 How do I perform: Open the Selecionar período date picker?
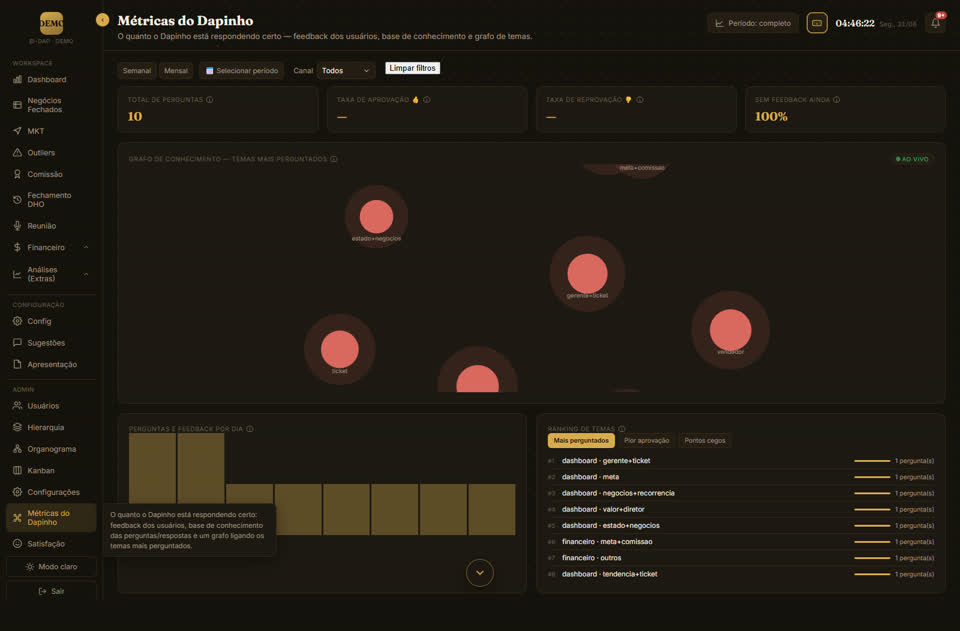(242, 70)
